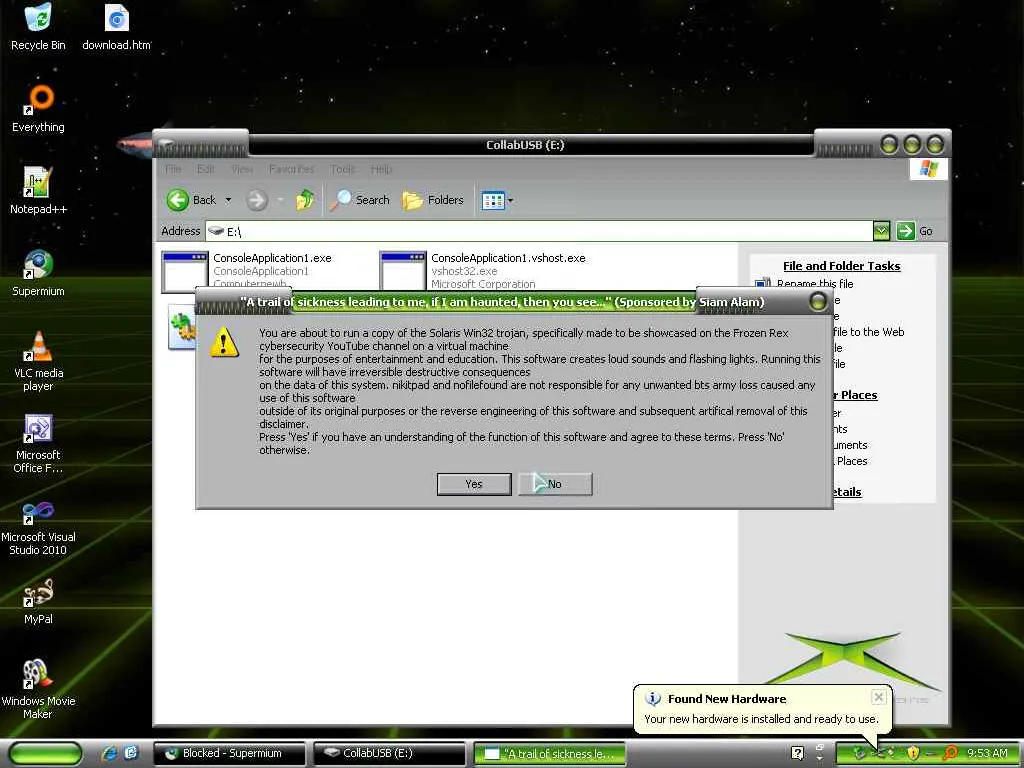The image size is (1024, 768).
Task: Open the Notepad++ desktop shortcut
Action: coord(38,190)
